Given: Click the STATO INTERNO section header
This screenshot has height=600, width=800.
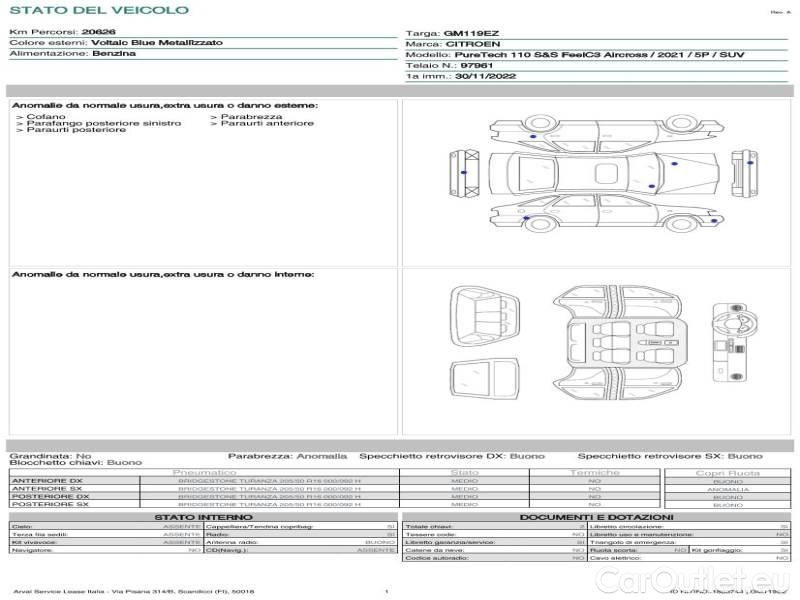Looking at the screenshot, I should (203, 517).
